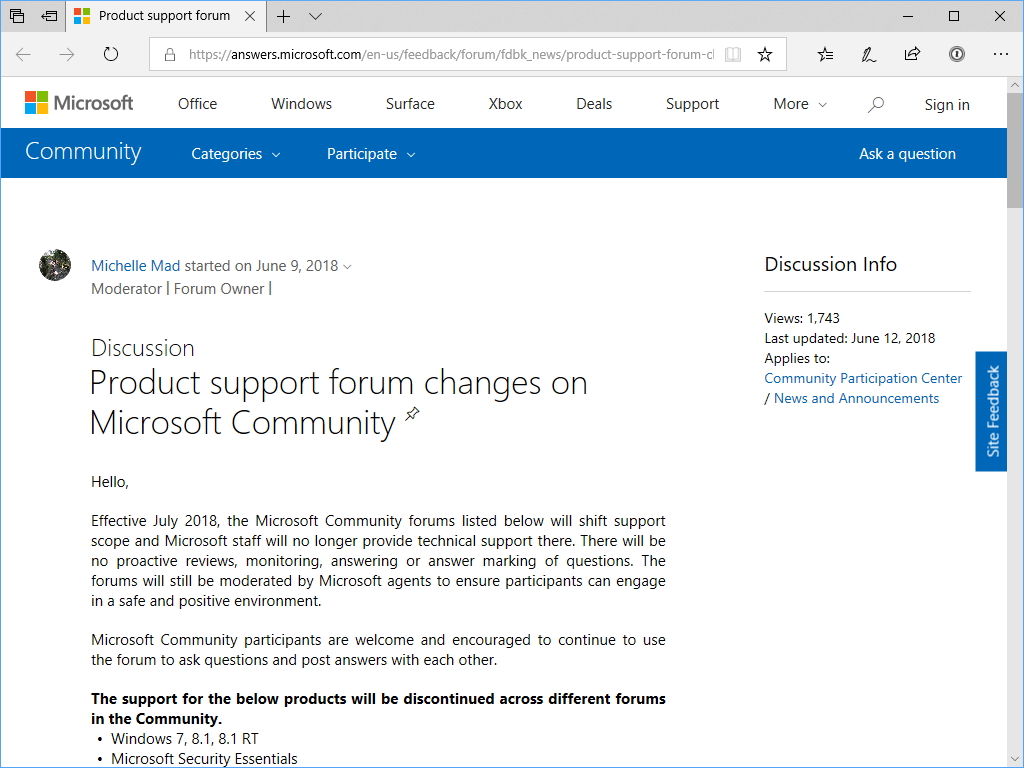1024x768 pixels.
Task: Select Support in the navigation bar
Action: coord(692,103)
